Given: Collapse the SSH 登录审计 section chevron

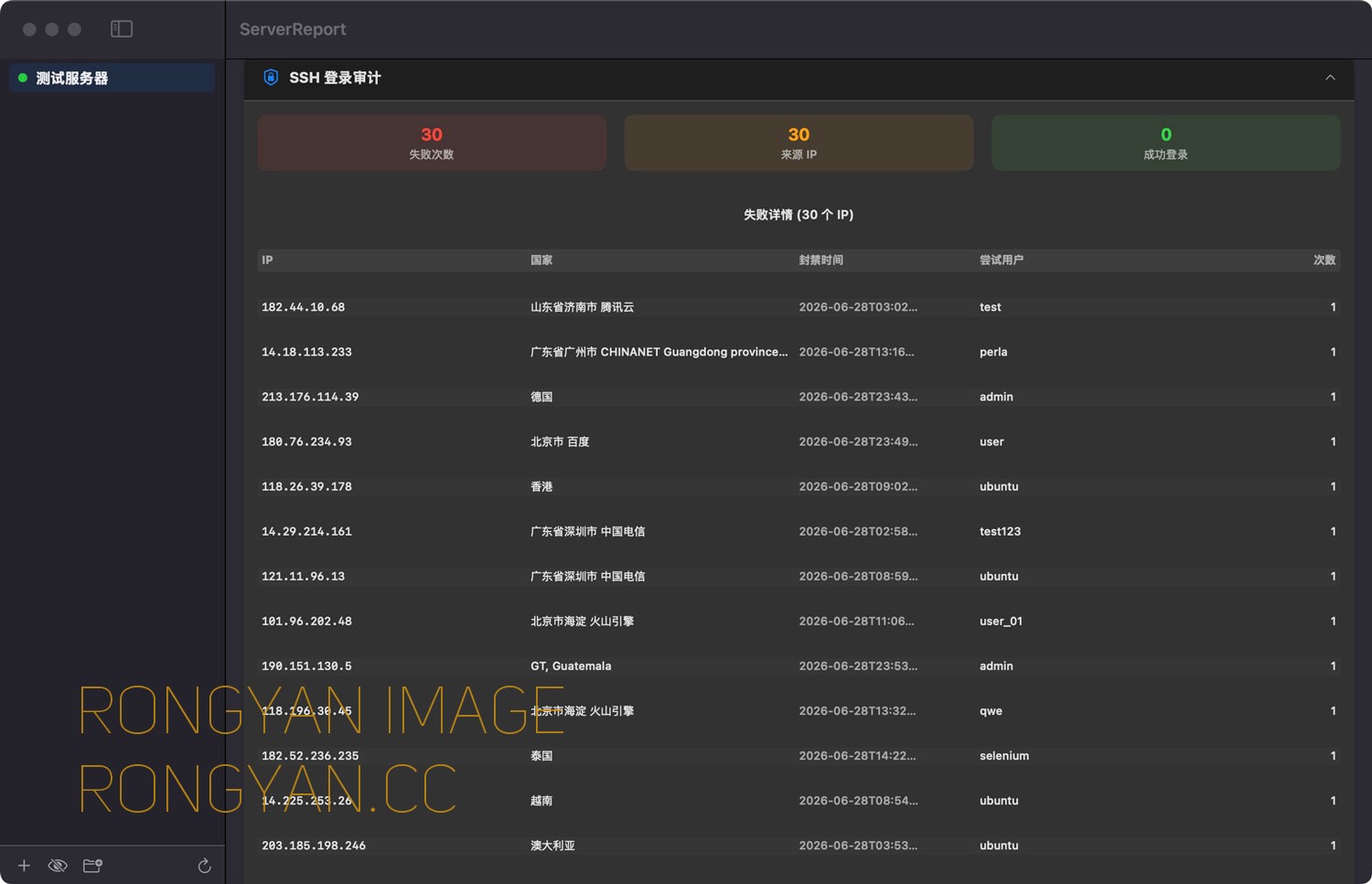Looking at the screenshot, I should tap(1330, 78).
